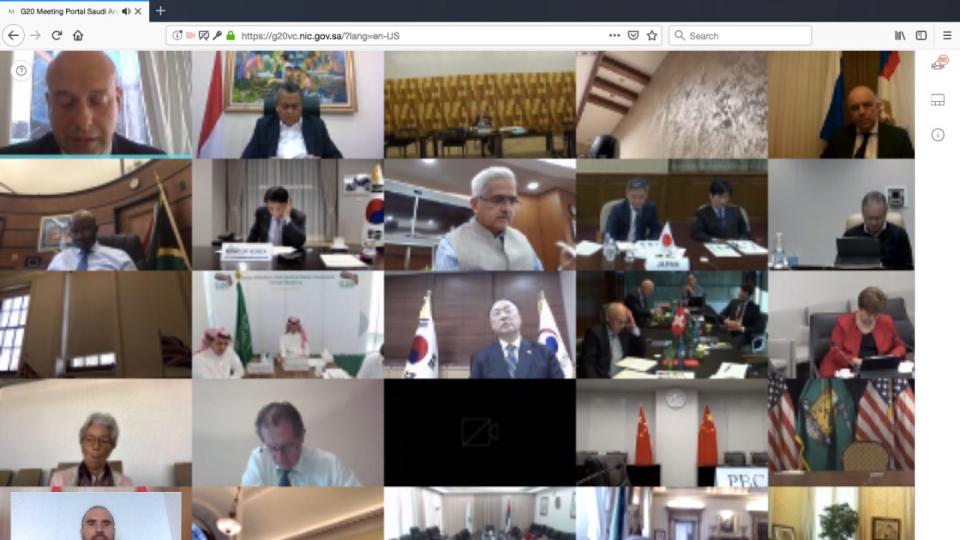Select the man by the South African flag
Image resolution: width=960 pixels, height=540 pixels.
[x=96, y=215]
